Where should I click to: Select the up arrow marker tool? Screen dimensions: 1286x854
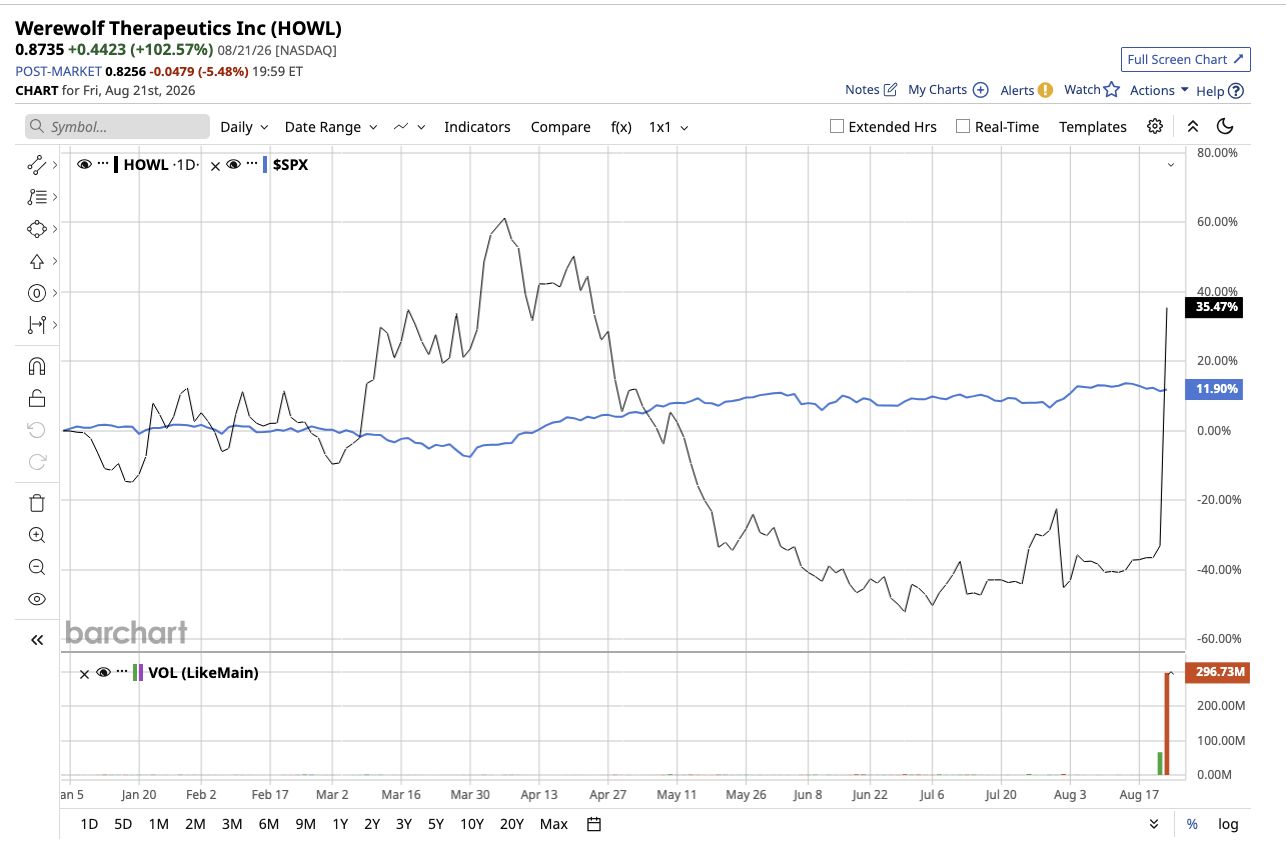click(37, 261)
